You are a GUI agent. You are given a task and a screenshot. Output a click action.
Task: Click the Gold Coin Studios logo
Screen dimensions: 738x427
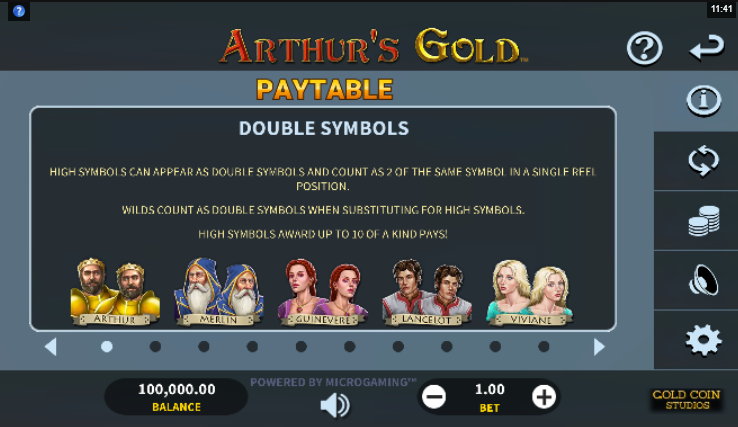[x=687, y=400]
